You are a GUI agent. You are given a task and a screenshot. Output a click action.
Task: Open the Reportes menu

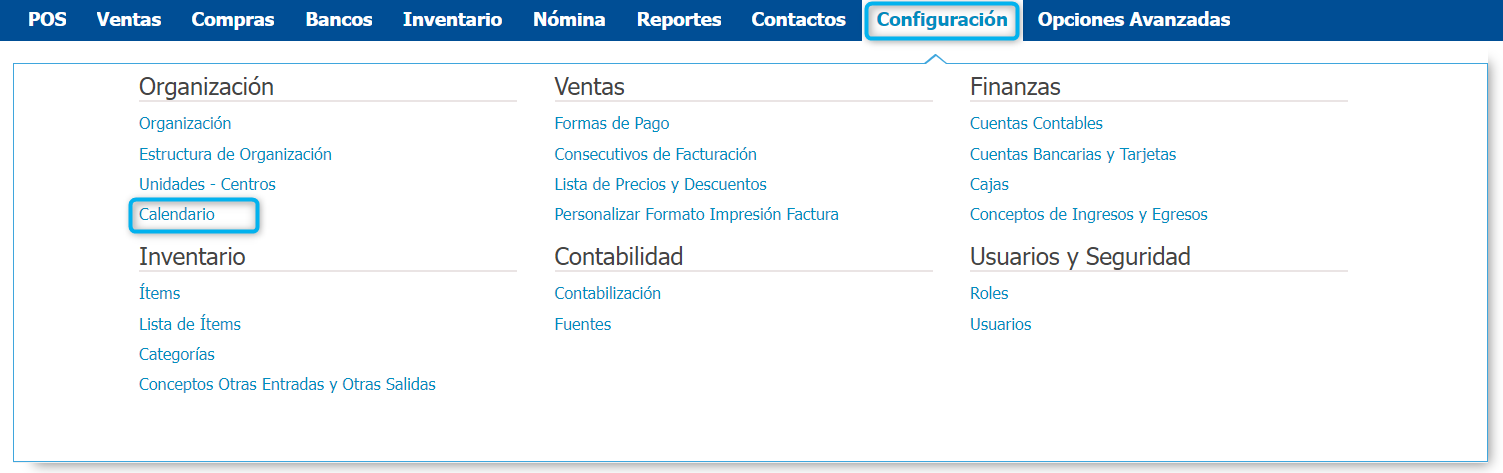point(679,20)
